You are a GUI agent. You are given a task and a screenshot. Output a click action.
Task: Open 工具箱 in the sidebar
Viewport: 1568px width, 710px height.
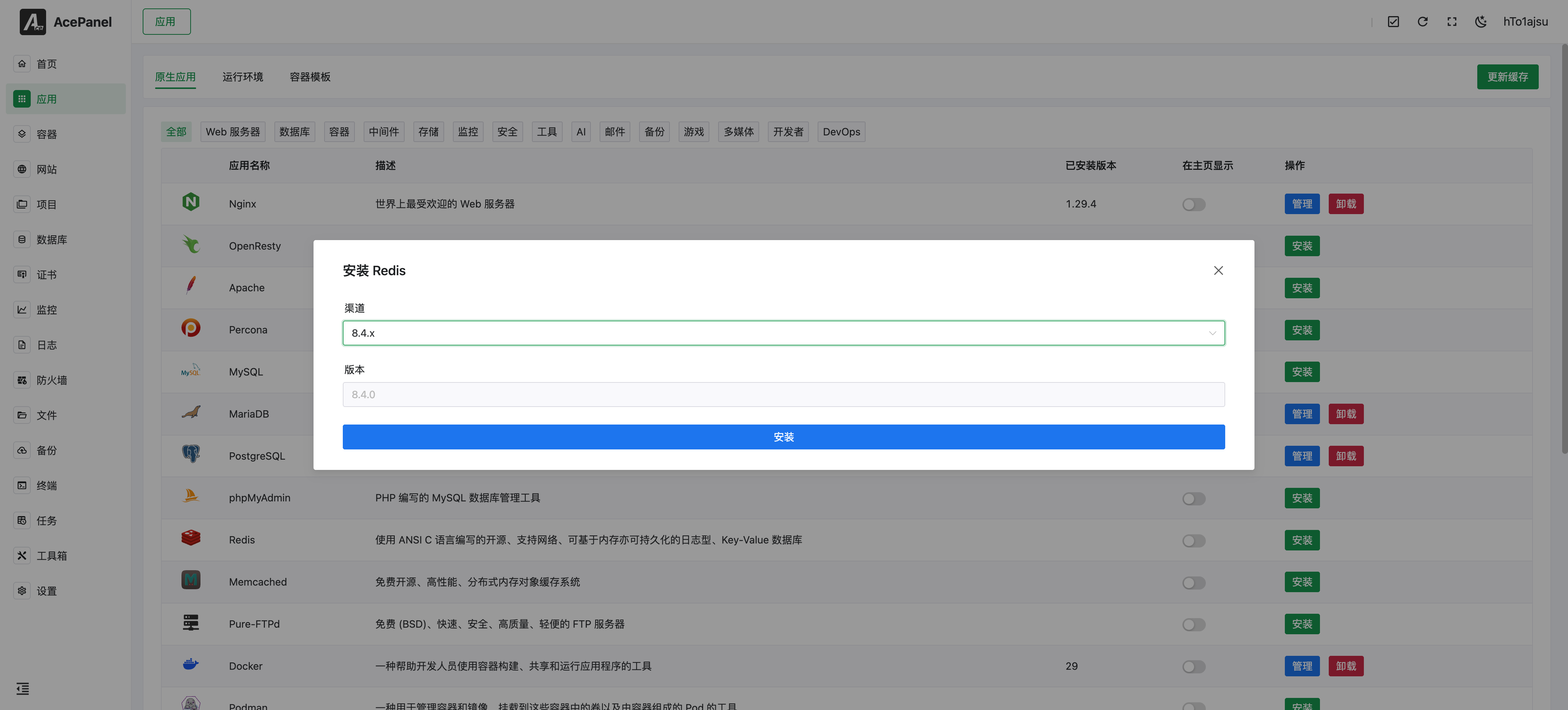point(51,555)
